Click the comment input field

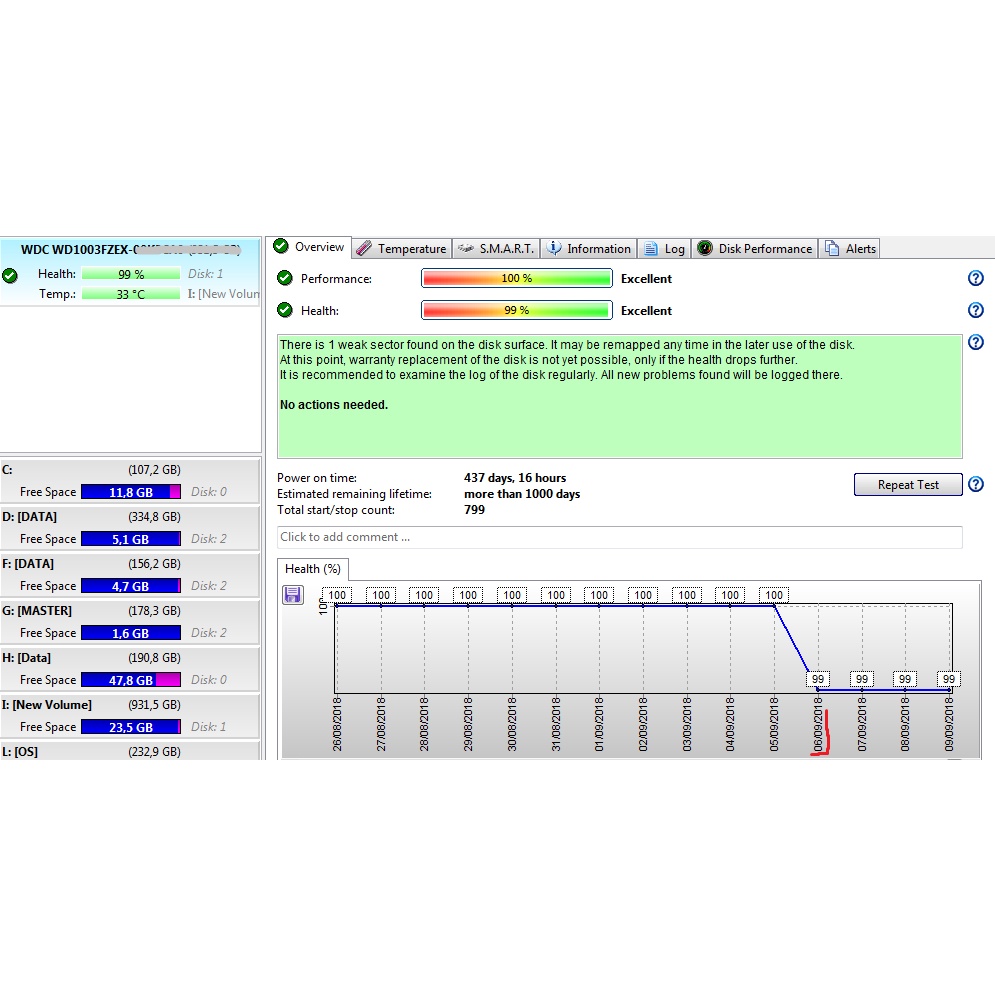click(619, 537)
